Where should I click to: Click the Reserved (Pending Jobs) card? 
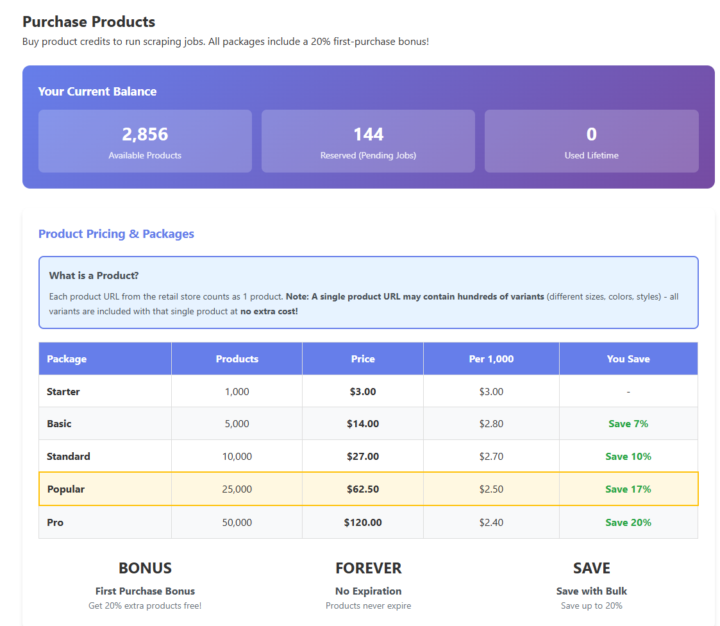point(368,141)
